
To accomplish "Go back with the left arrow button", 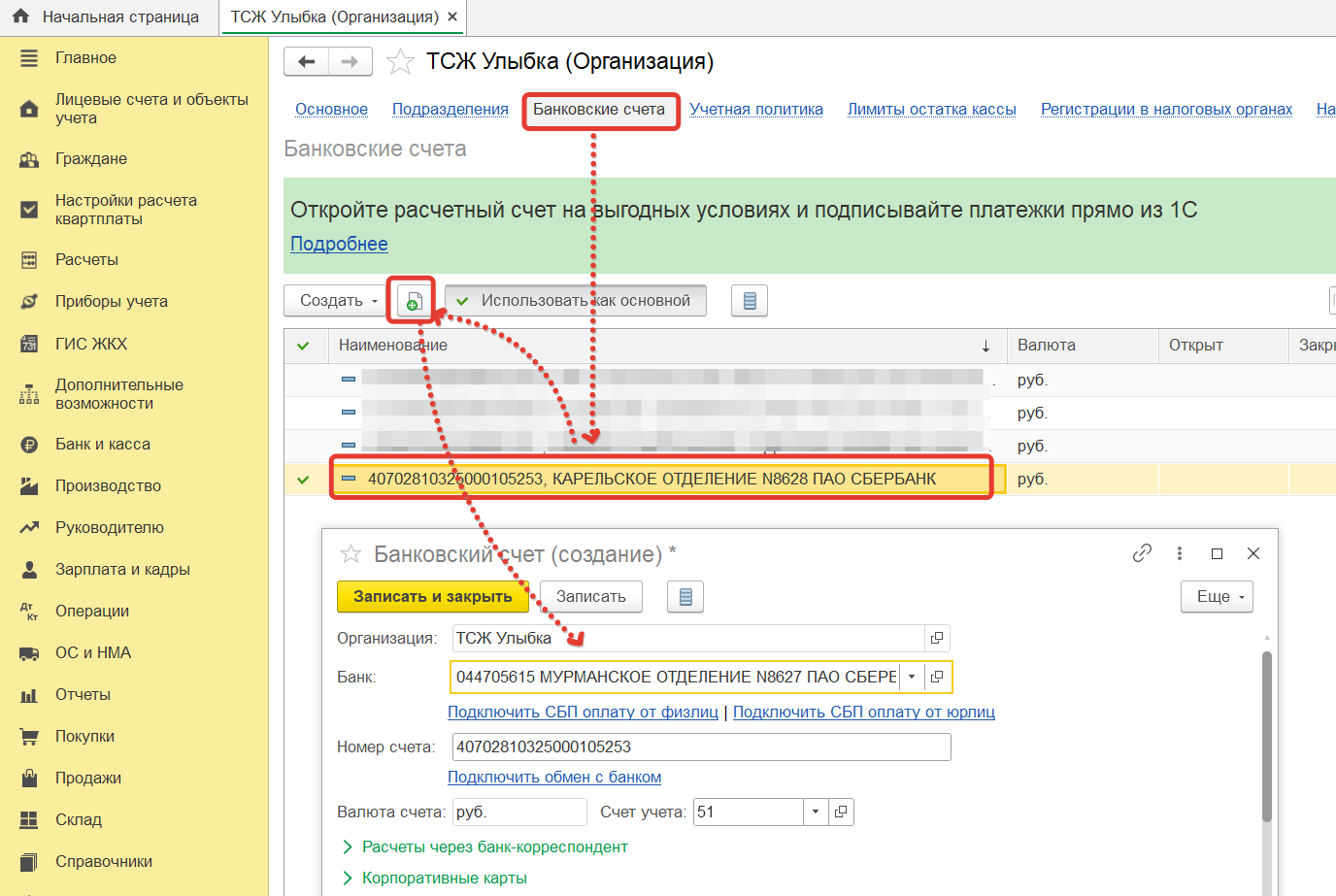I will [x=306, y=62].
